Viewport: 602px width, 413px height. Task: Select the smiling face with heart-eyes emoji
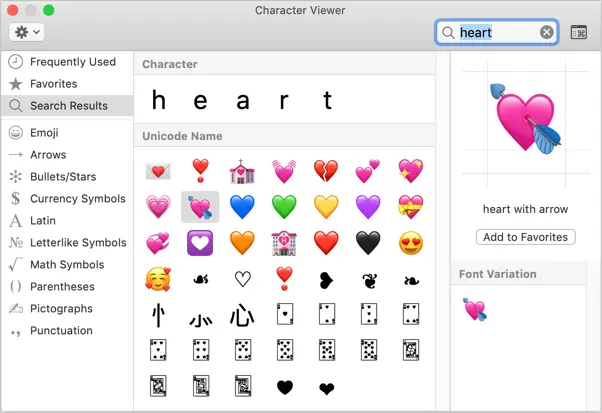tap(411, 243)
